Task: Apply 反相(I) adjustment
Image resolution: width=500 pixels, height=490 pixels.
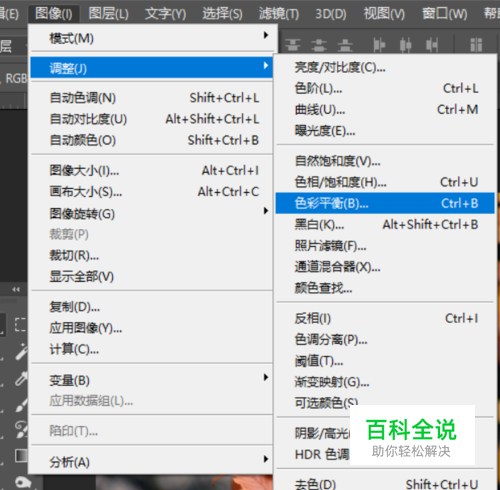Action: point(385,319)
